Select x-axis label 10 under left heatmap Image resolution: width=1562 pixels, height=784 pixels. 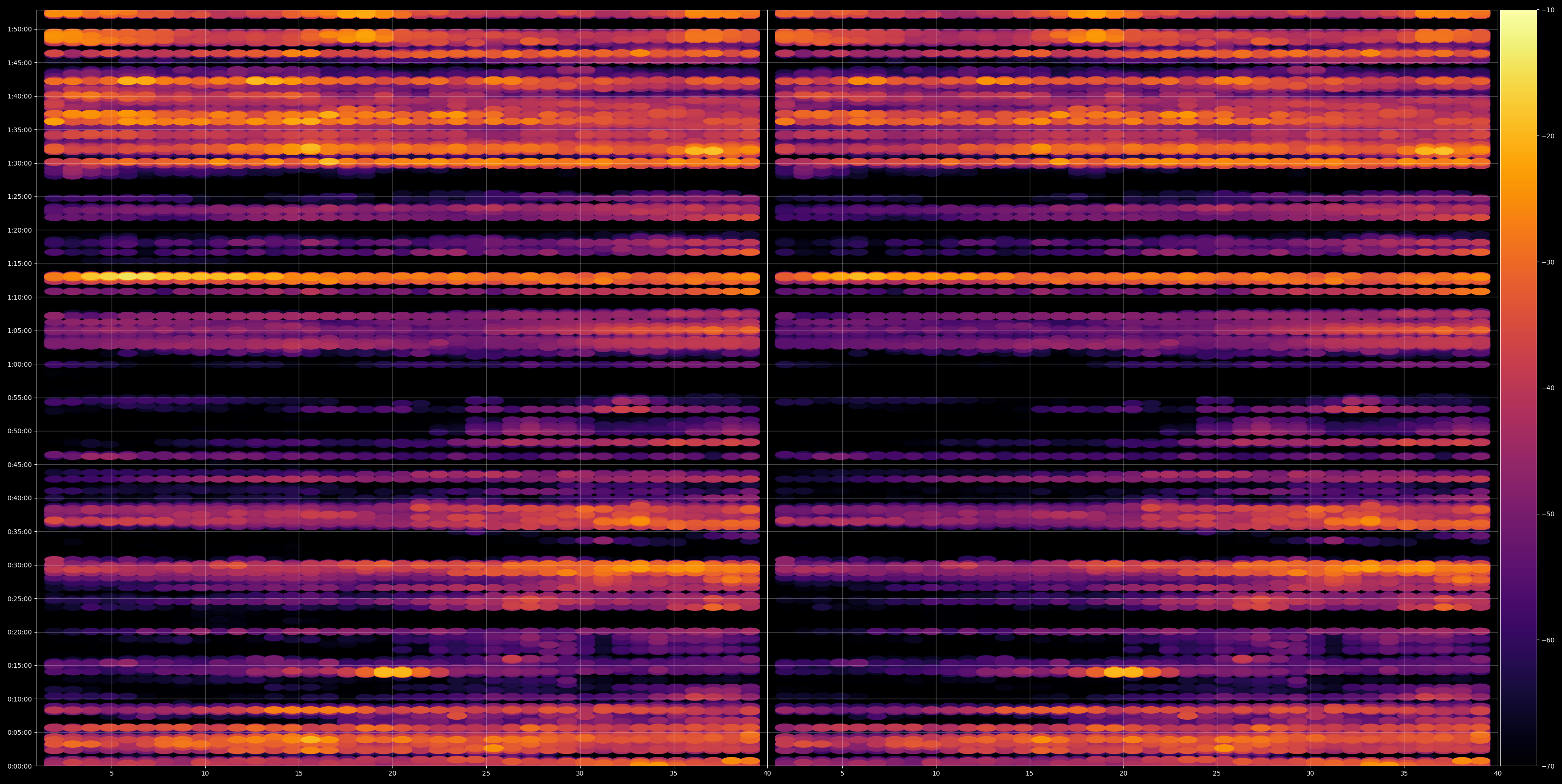point(205,774)
